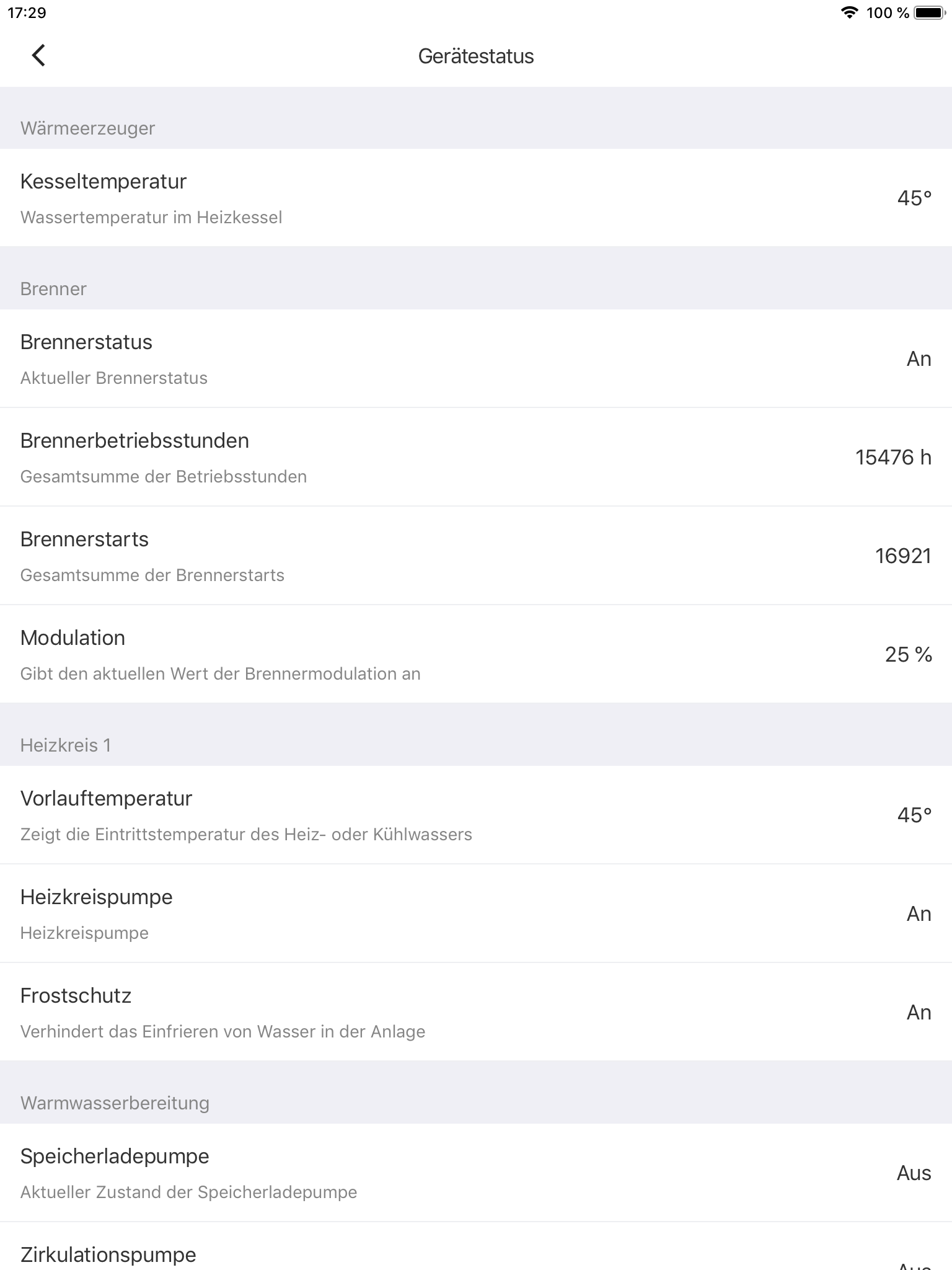Tap the 25 % modulation value
Screen dimensions: 952x1270
point(908,654)
